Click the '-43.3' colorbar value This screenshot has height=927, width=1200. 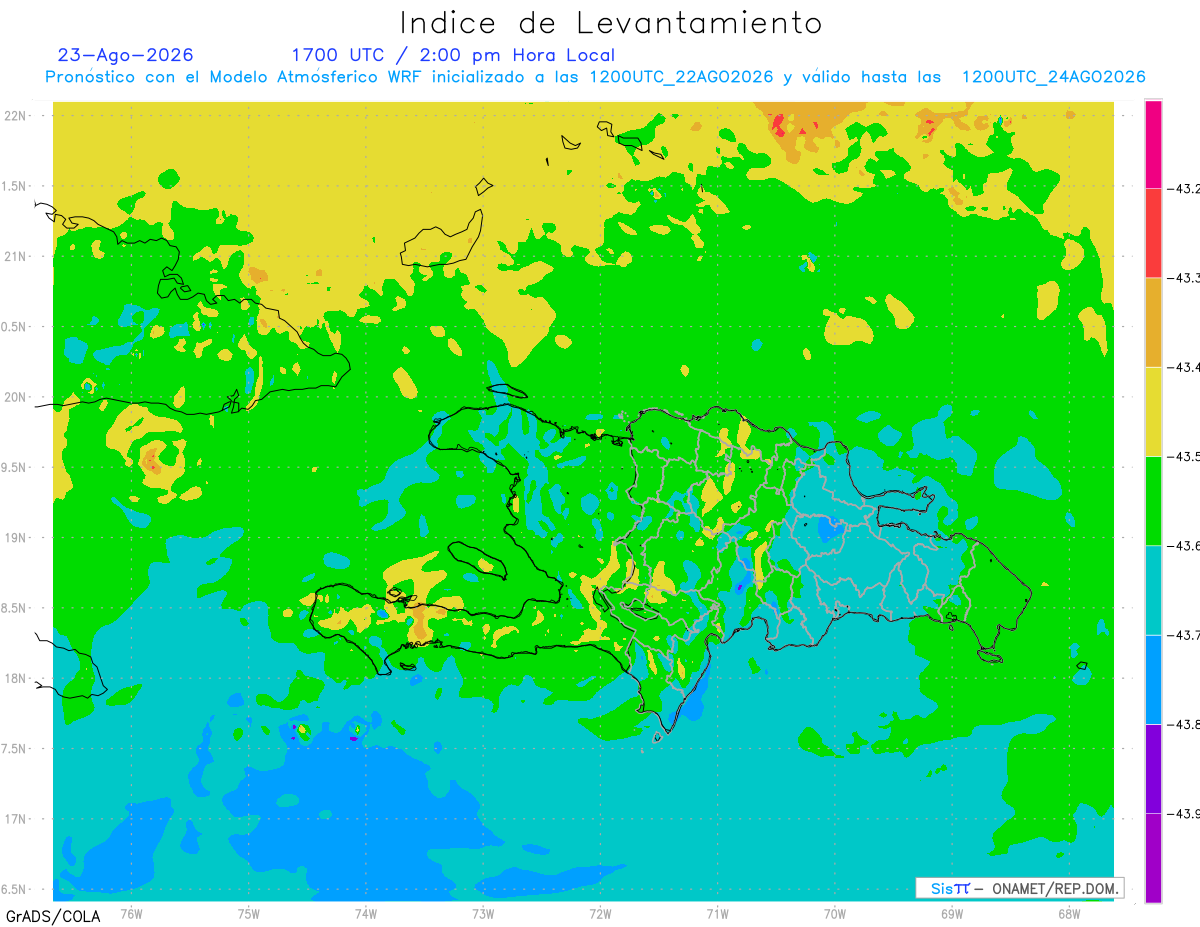coord(1185,278)
